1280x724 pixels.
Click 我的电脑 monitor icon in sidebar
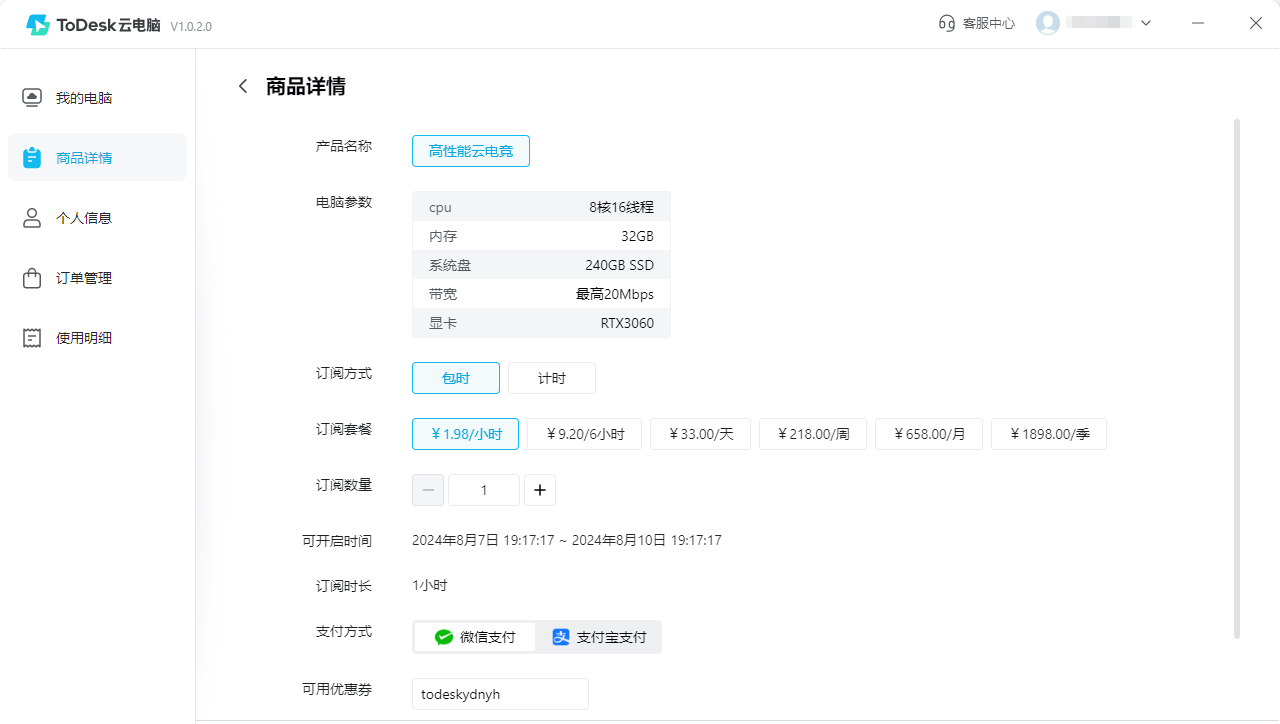pos(32,98)
